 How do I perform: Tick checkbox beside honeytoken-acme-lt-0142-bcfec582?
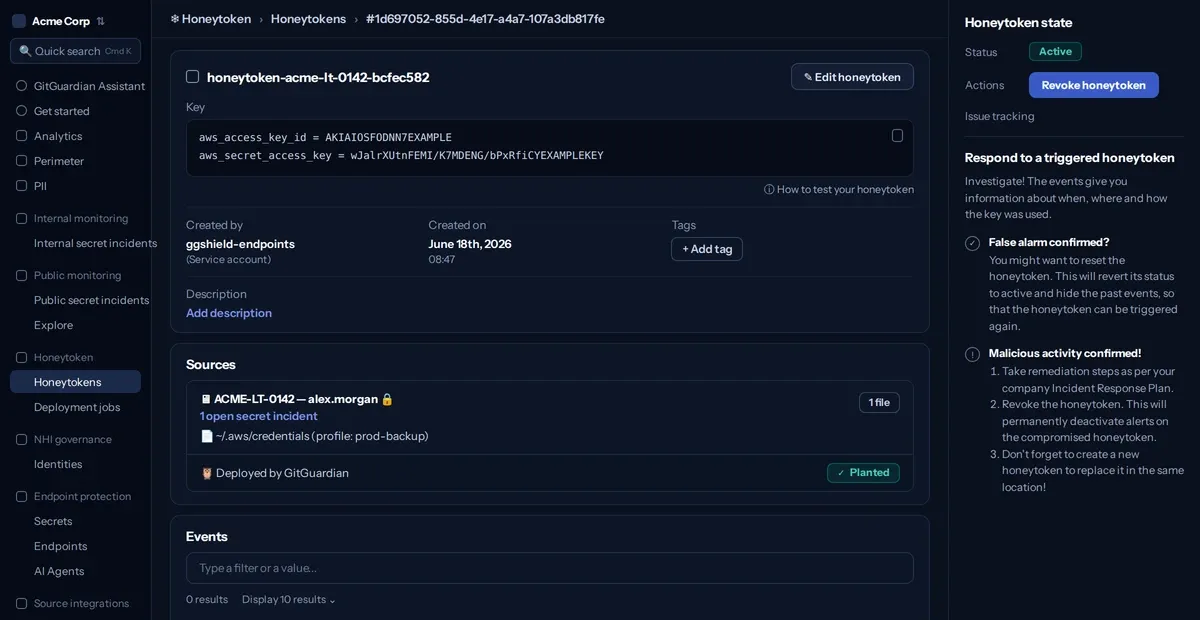click(x=193, y=77)
